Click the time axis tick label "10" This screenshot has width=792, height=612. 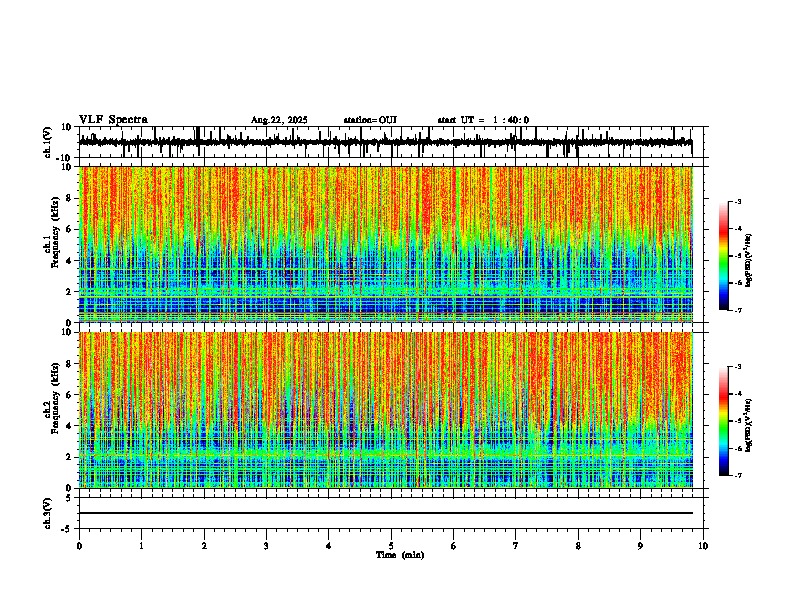703,546
